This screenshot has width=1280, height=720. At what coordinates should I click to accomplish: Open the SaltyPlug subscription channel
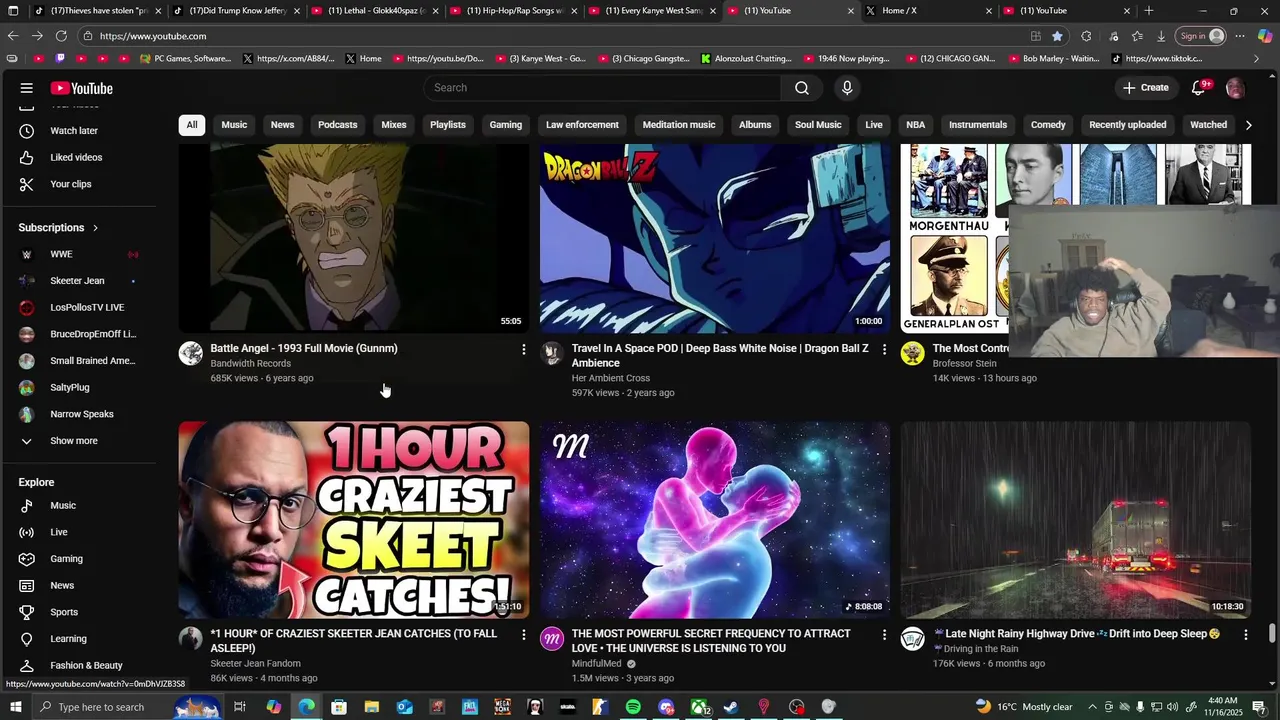[x=70, y=388]
